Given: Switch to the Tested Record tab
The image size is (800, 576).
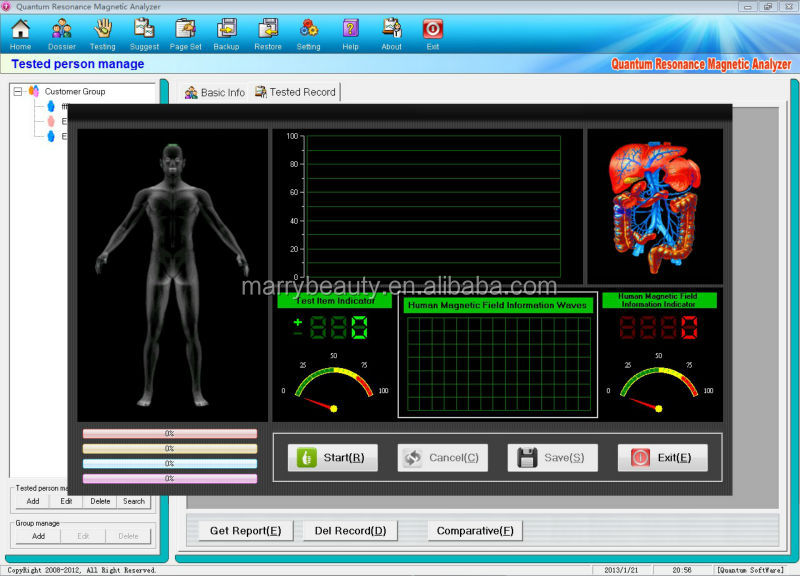Looking at the screenshot, I should click(x=296, y=92).
